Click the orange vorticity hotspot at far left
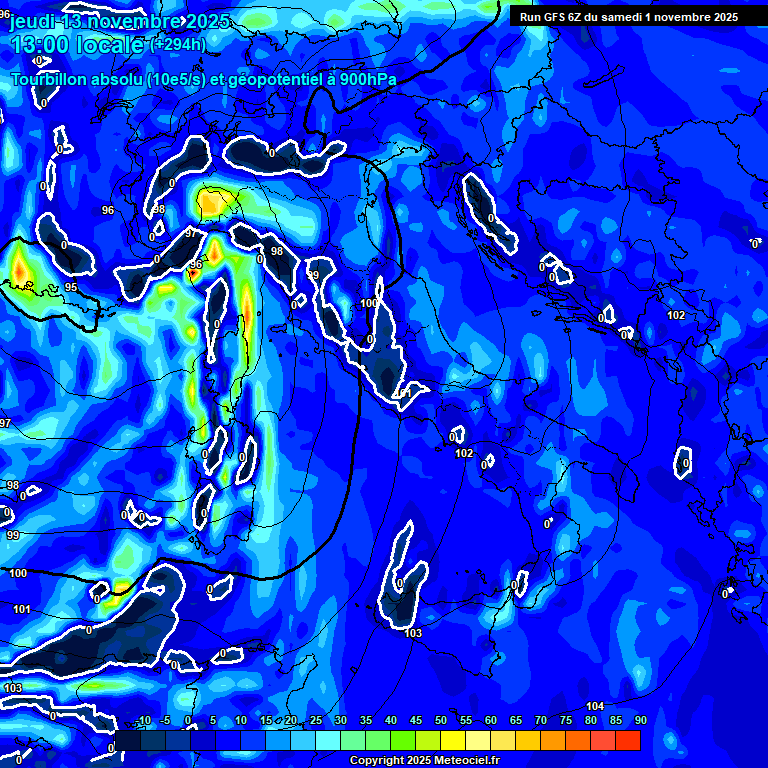The image size is (768, 768). [19, 267]
